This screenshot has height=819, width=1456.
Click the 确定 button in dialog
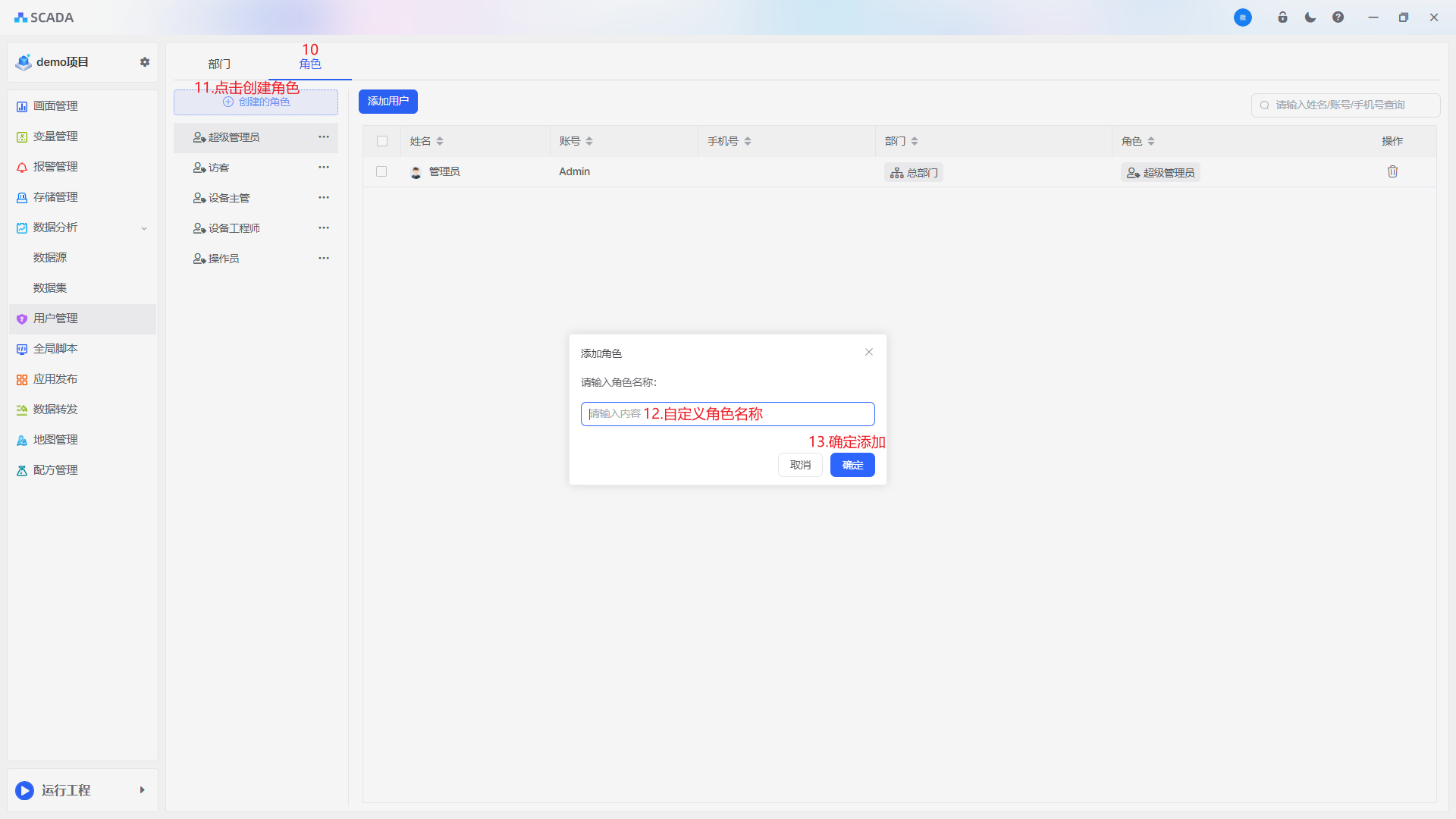click(x=852, y=466)
